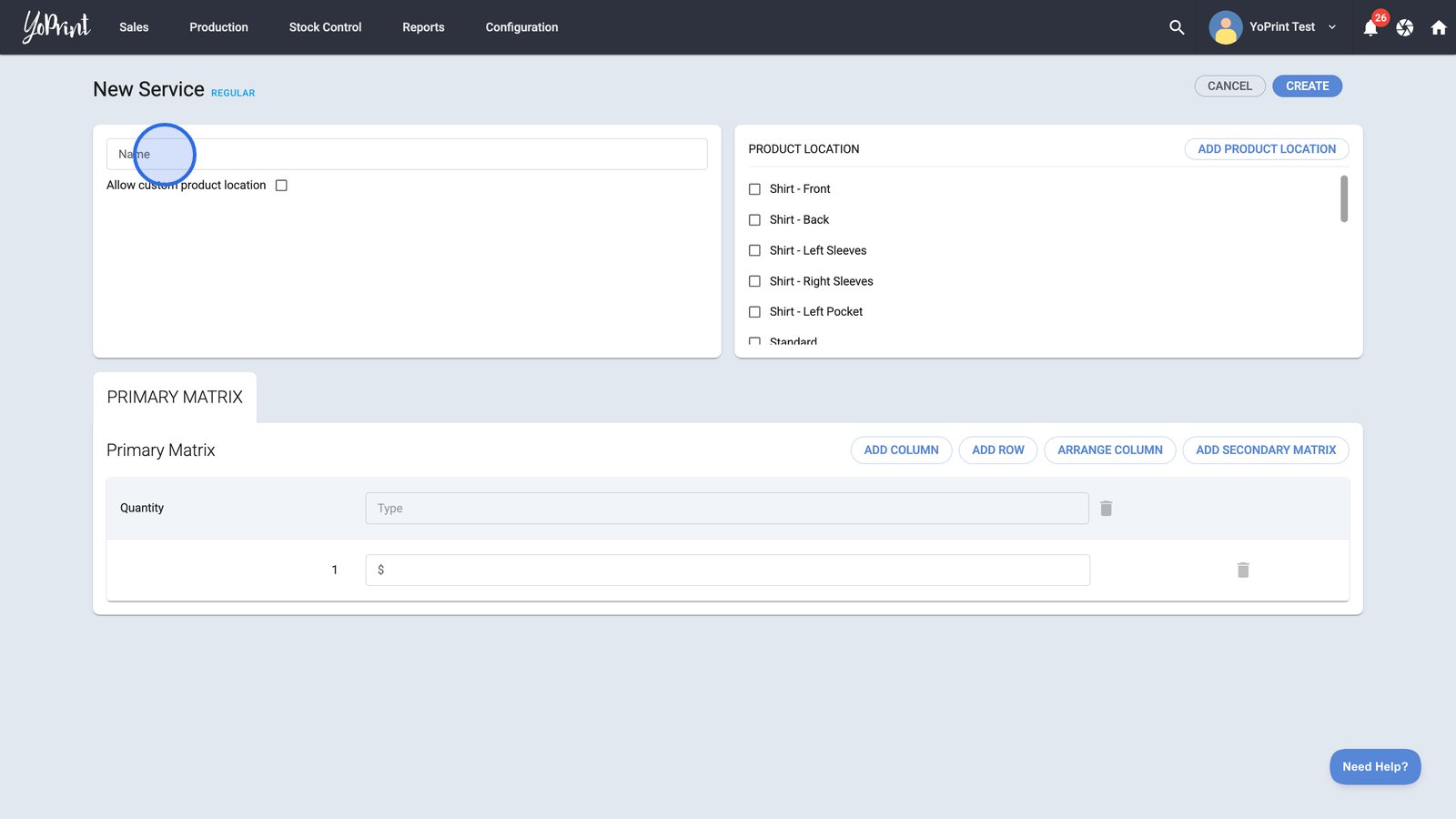Expand the YoPrint Test account dropdown arrow

(1332, 27)
